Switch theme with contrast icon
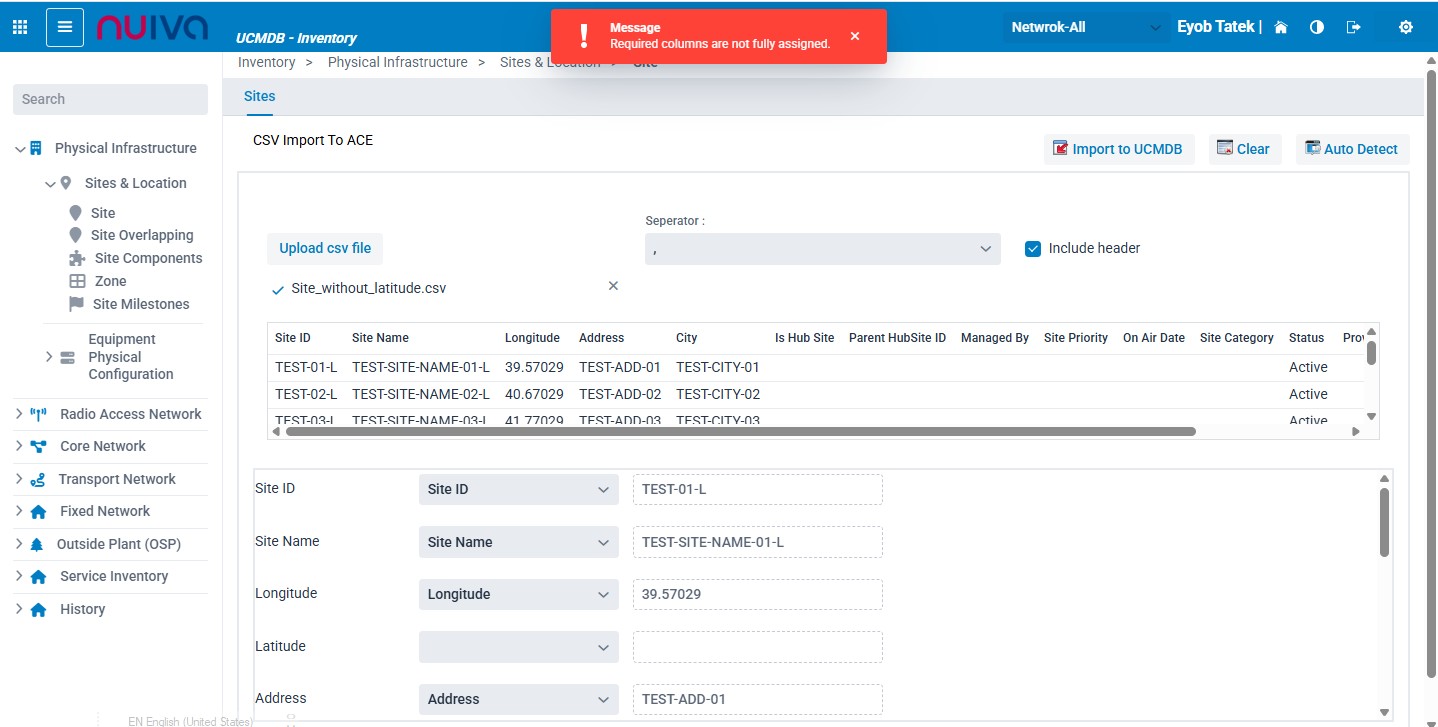 point(1317,28)
